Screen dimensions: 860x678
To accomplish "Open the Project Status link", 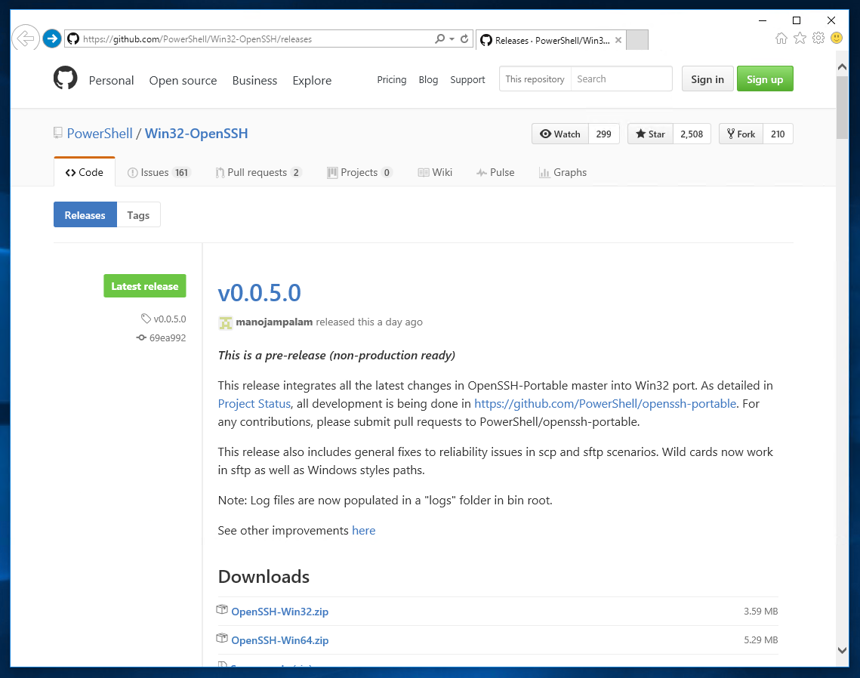I will [x=254, y=404].
